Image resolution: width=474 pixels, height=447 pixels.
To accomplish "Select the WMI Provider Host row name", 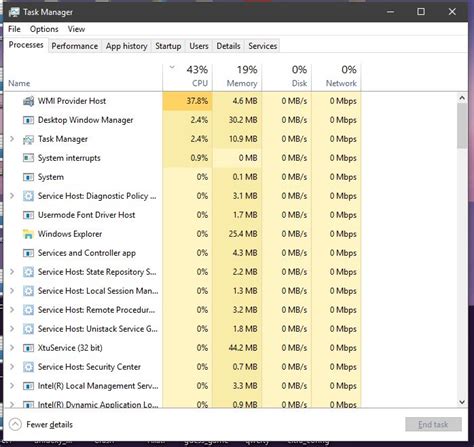I will click(72, 101).
